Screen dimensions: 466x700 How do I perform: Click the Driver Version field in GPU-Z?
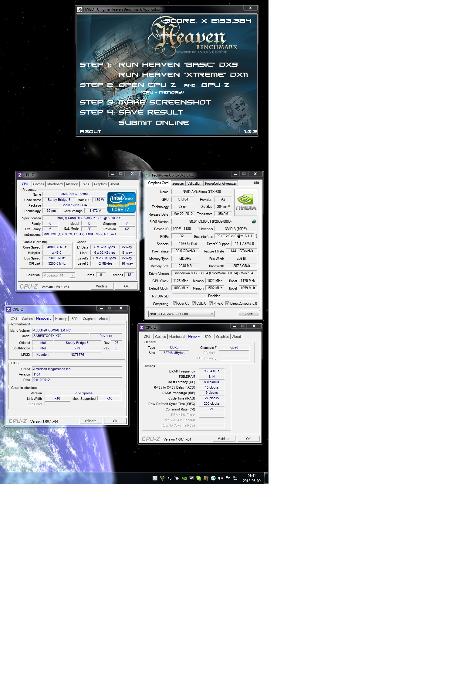click(x=214, y=273)
